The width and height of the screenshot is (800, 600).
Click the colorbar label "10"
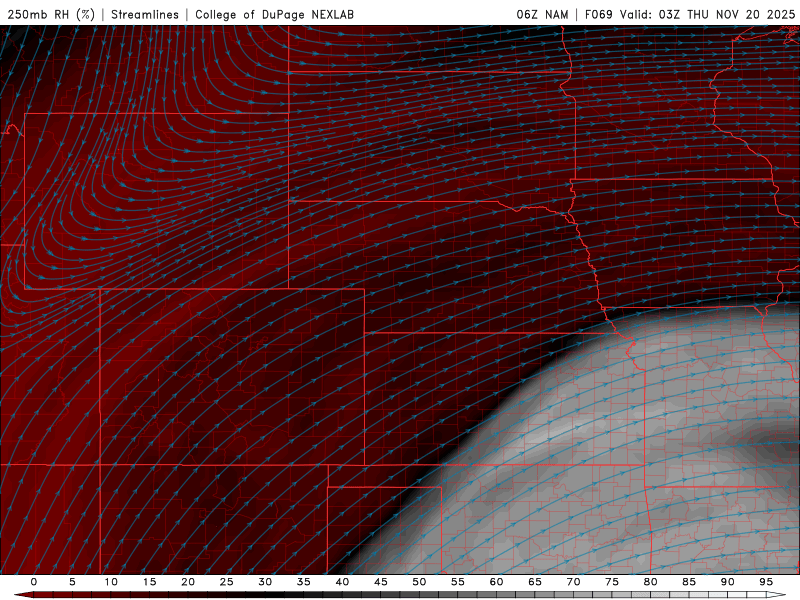(x=111, y=582)
